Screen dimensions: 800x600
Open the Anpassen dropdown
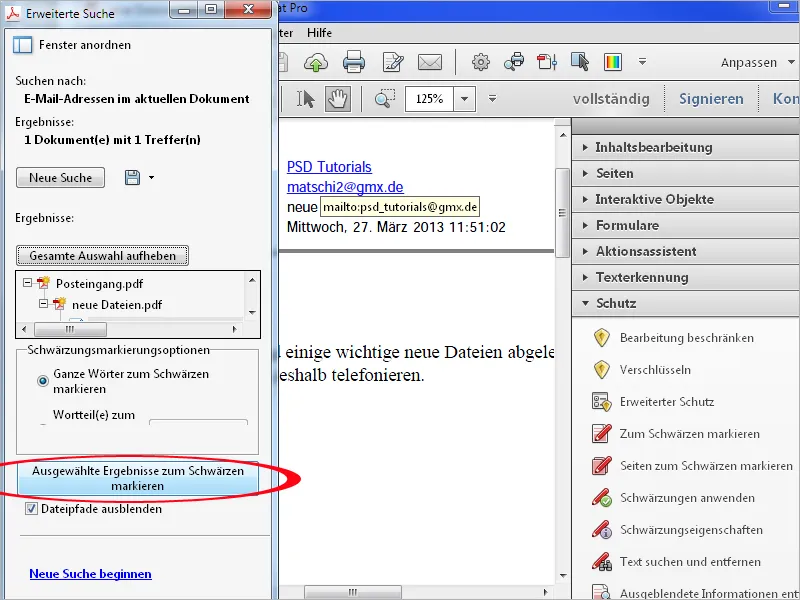(x=758, y=62)
